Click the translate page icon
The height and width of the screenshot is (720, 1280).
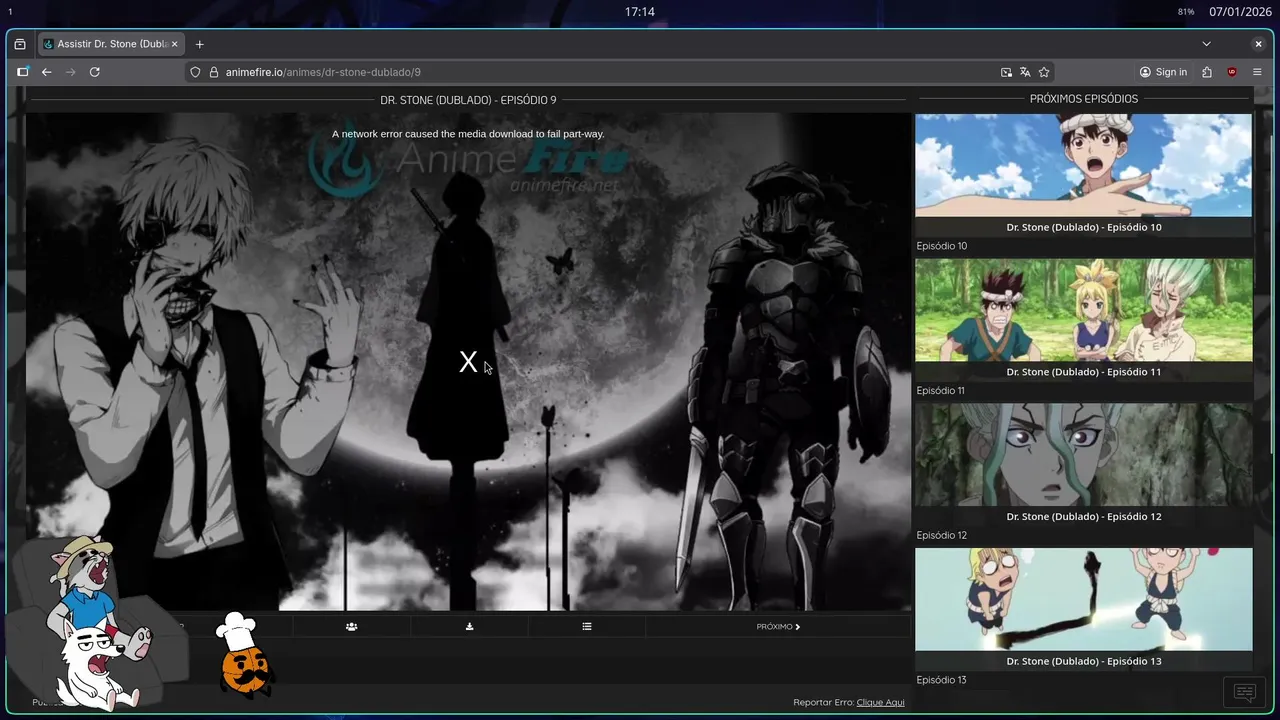(x=1025, y=72)
